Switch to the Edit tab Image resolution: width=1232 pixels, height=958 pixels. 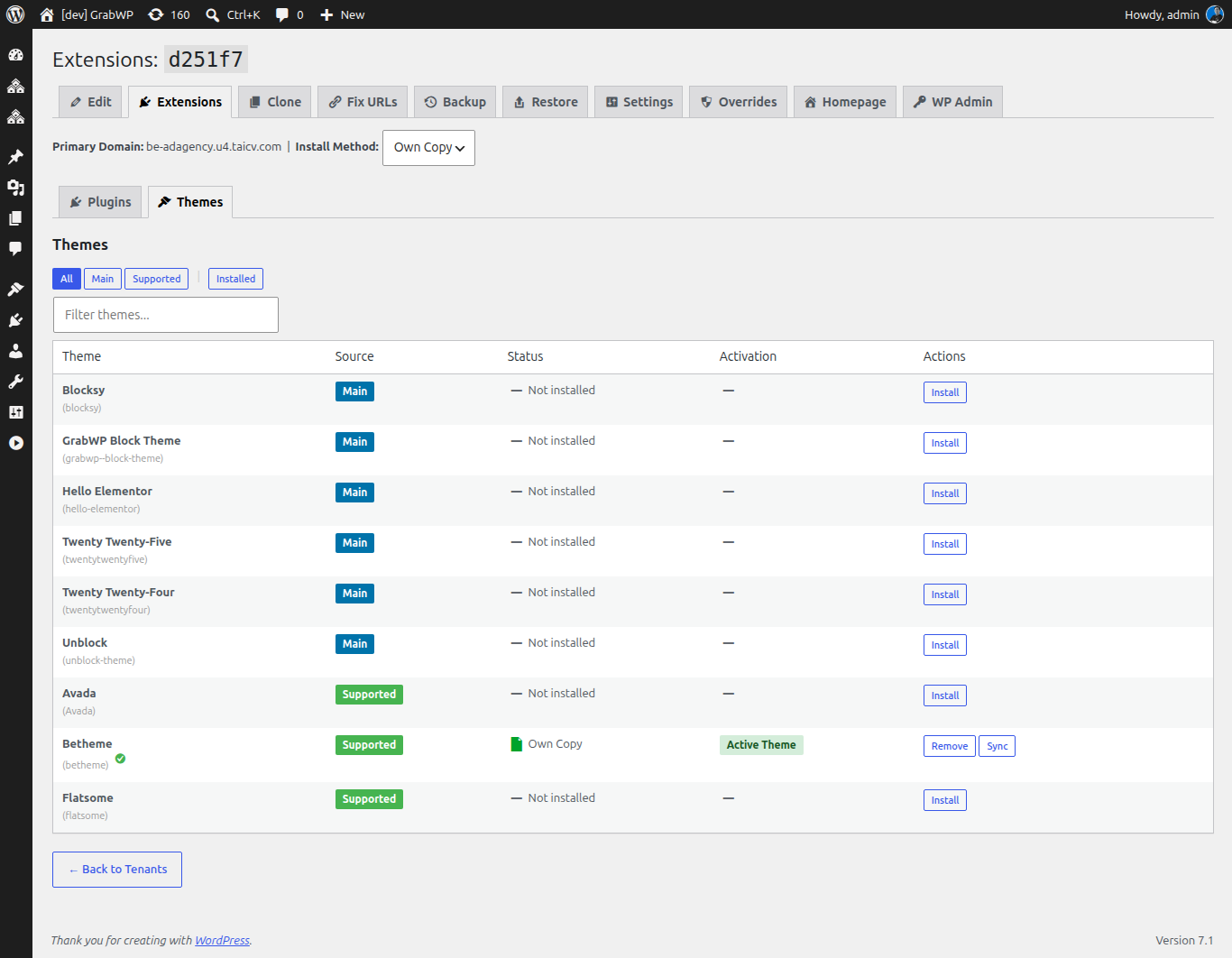point(91,102)
